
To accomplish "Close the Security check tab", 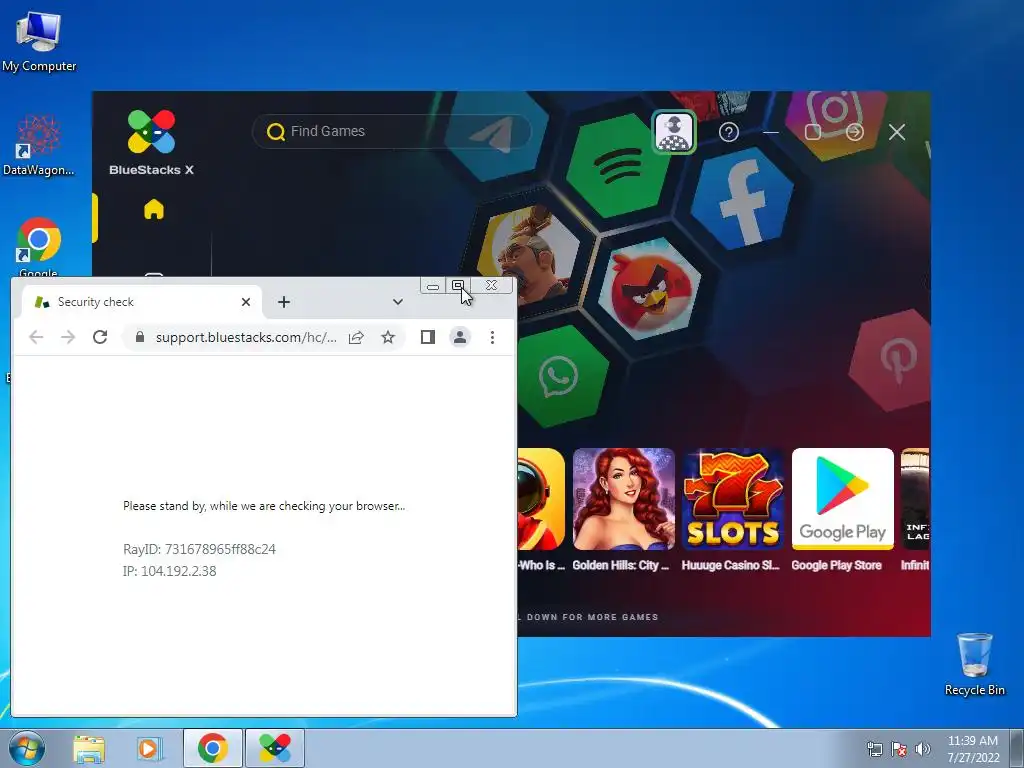I will click(246, 302).
